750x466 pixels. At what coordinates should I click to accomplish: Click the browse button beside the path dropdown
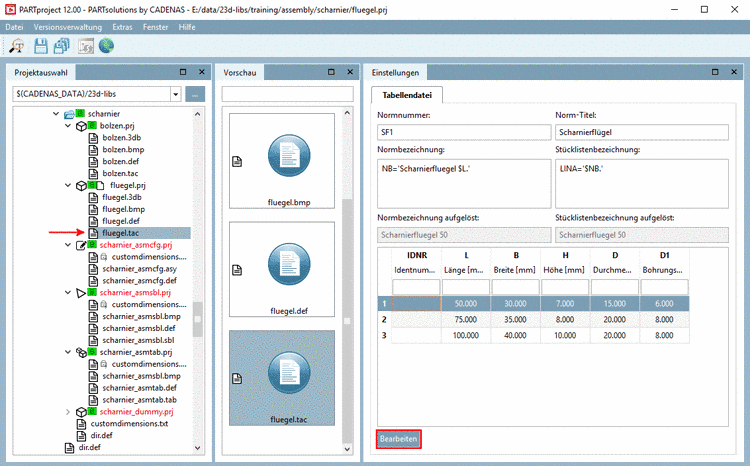[194, 94]
